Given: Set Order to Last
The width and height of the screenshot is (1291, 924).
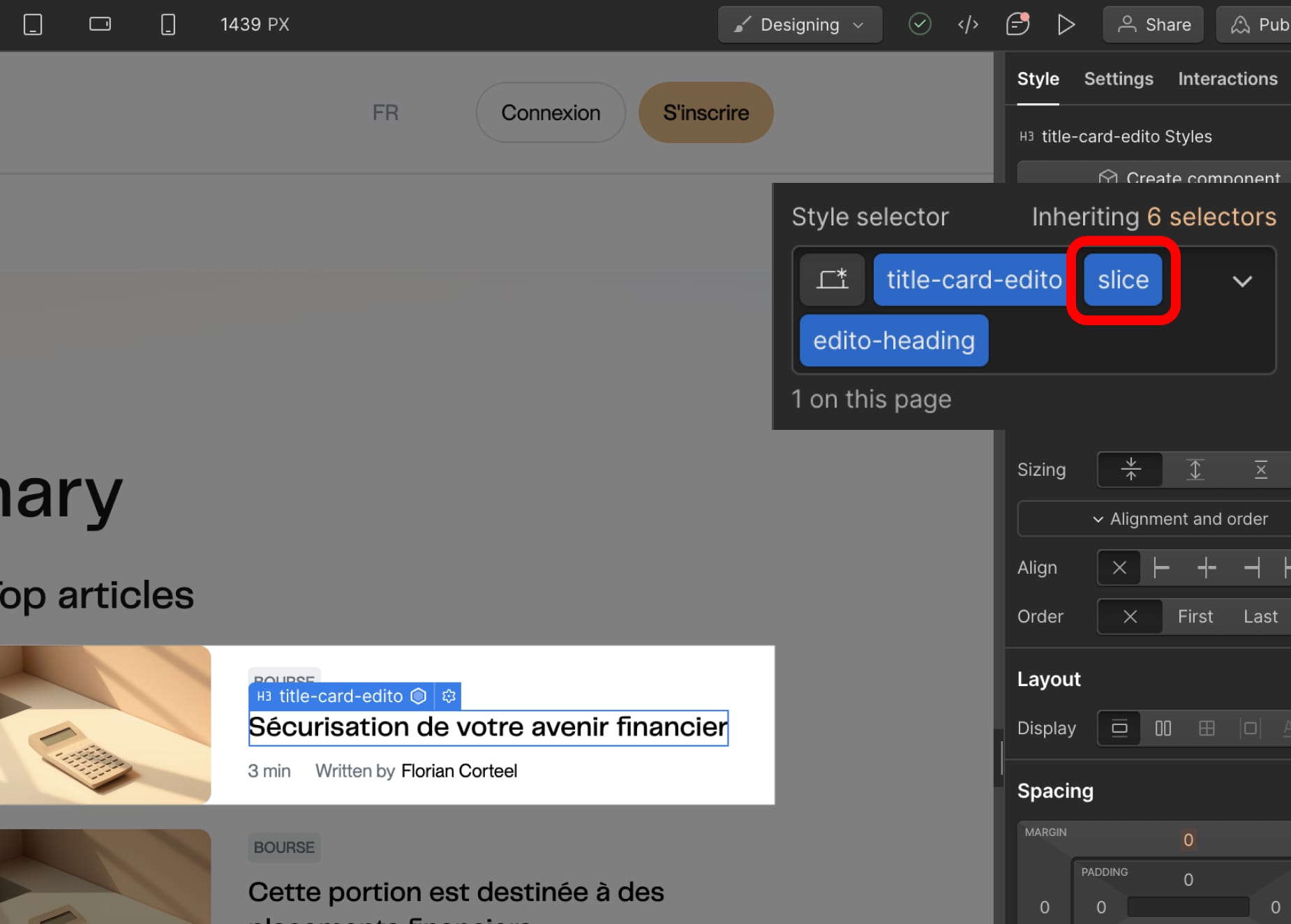Looking at the screenshot, I should pos(1260,617).
